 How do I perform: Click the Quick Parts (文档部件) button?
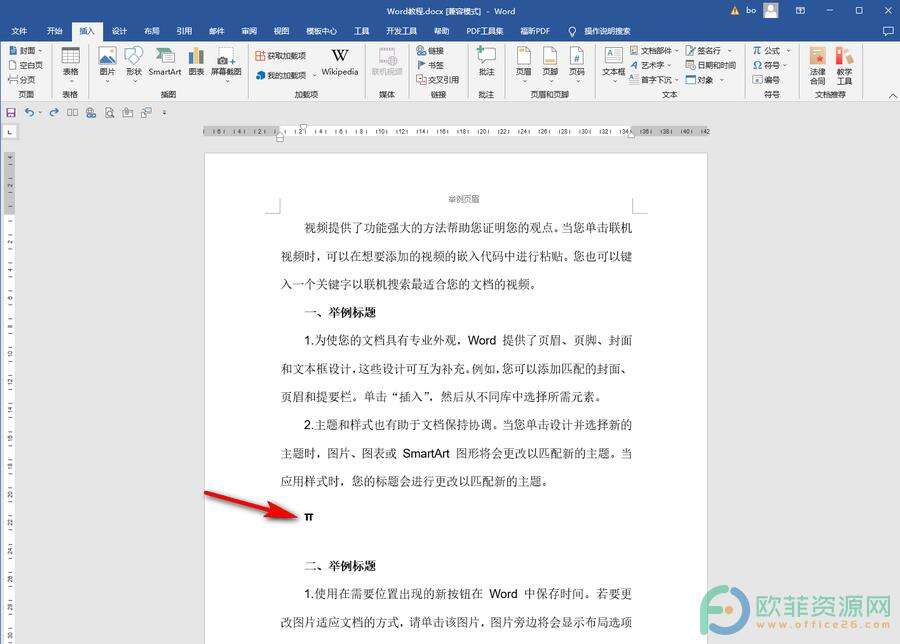650,51
